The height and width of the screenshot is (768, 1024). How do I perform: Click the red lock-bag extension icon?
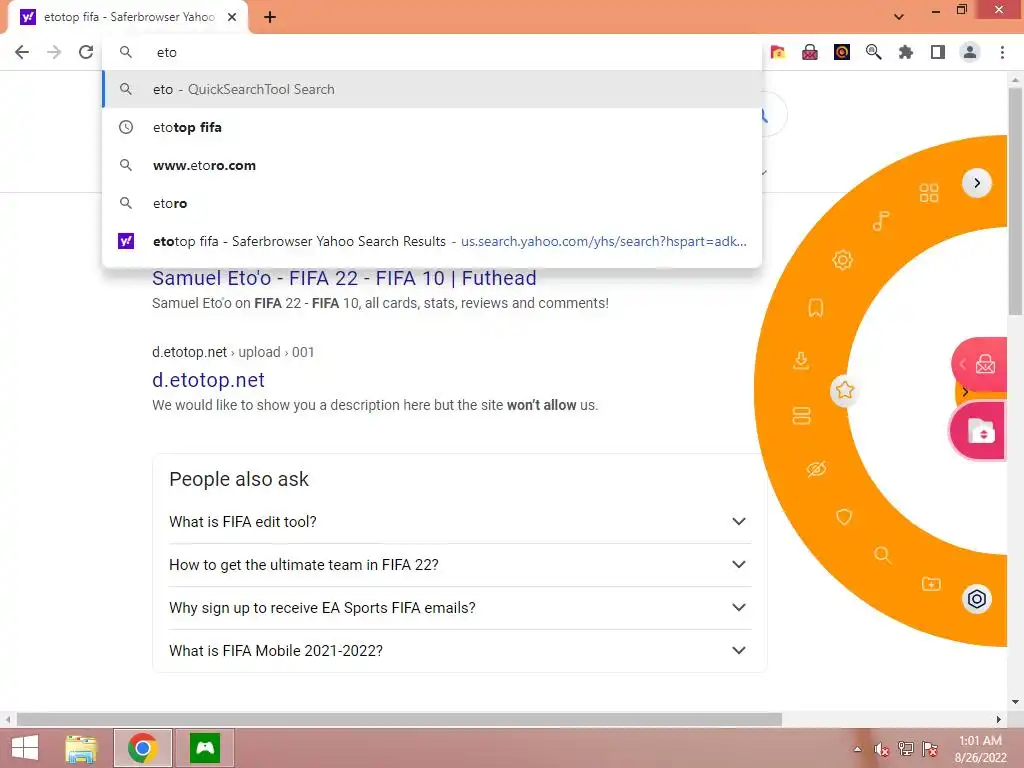(810, 52)
